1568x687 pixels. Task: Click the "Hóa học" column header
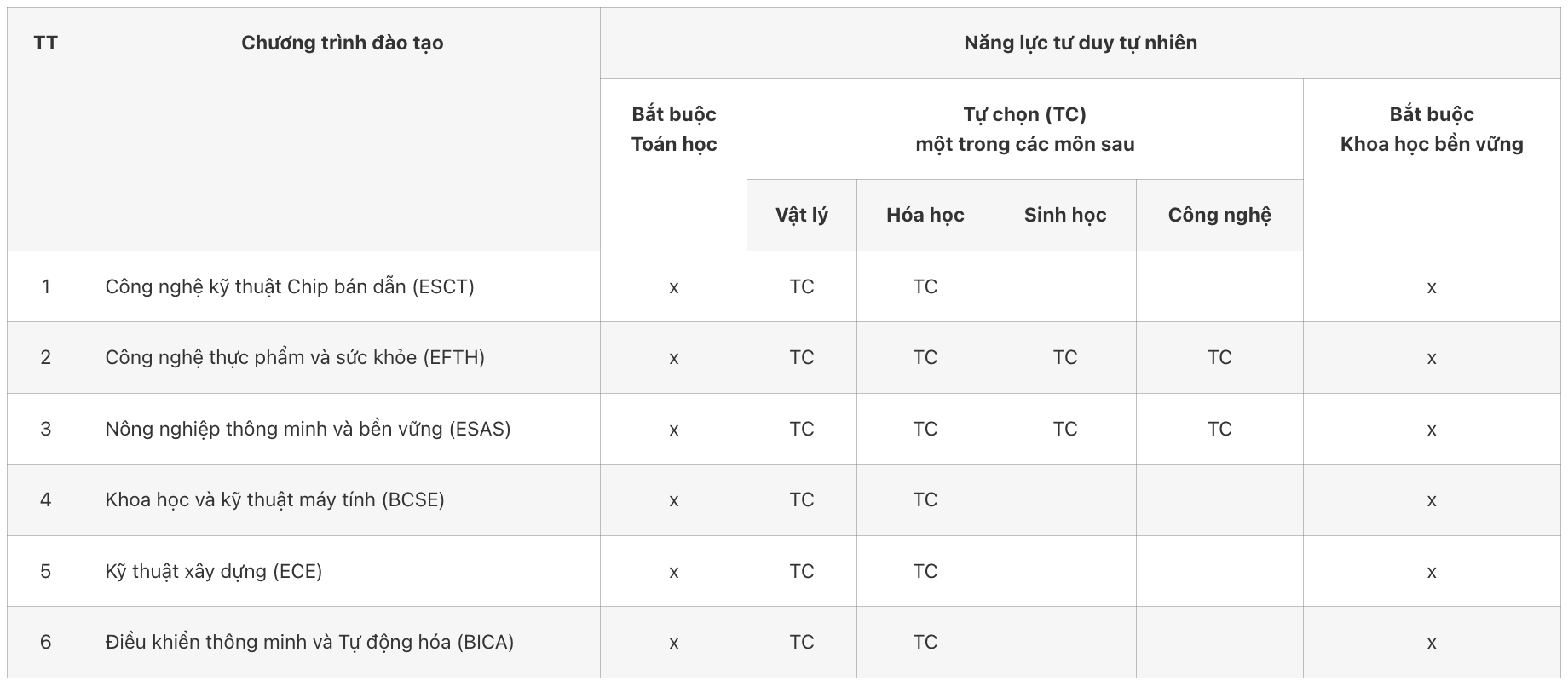[925, 216]
